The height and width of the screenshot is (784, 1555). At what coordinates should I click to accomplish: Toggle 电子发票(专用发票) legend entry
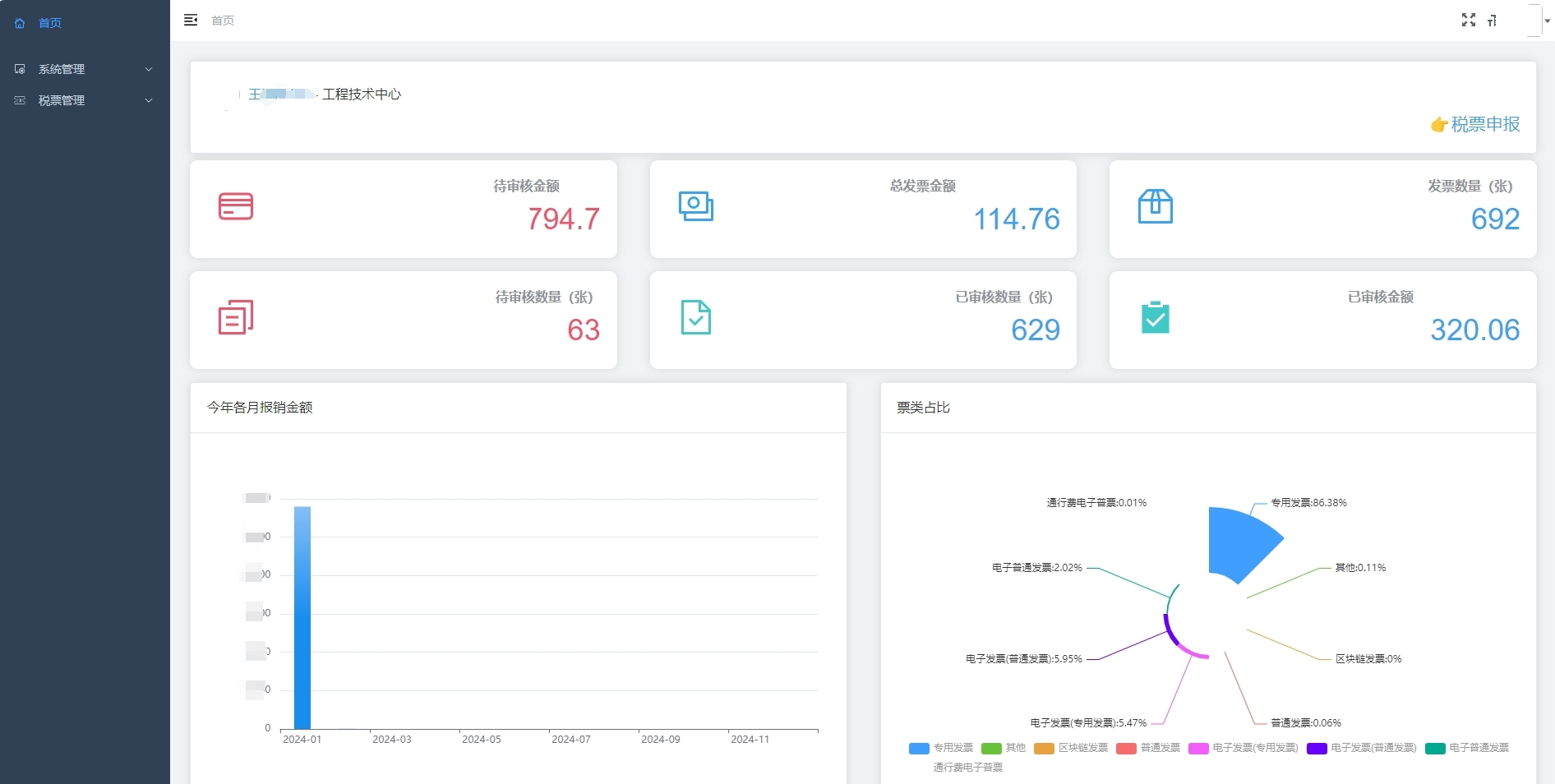tap(1244, 748)
